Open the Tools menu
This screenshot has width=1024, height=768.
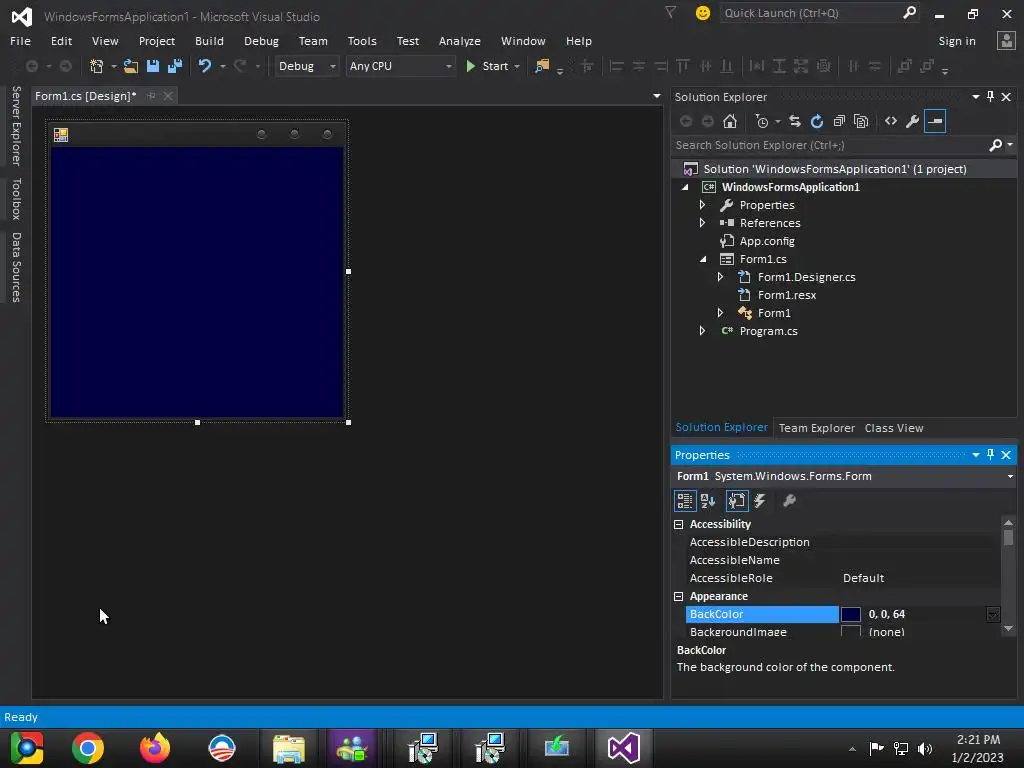[x=362, y=40]
